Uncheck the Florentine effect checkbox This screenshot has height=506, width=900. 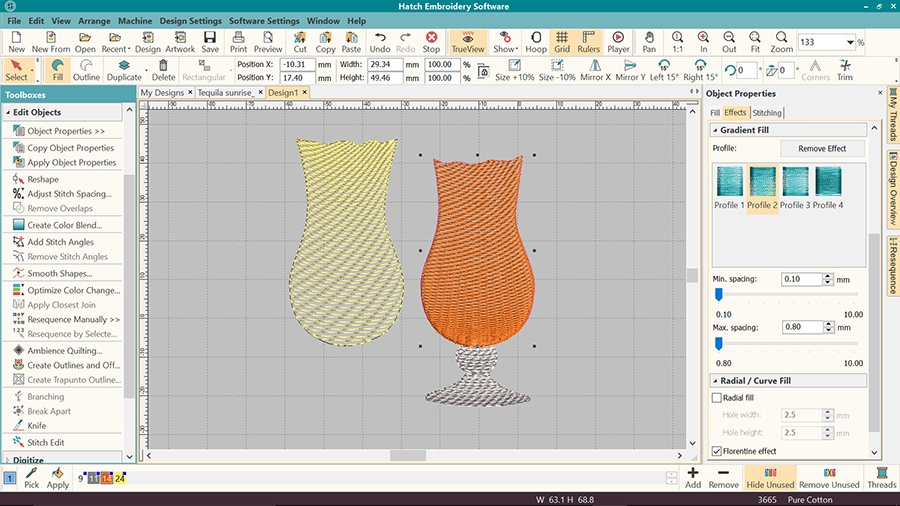click(x=716, y=451)
